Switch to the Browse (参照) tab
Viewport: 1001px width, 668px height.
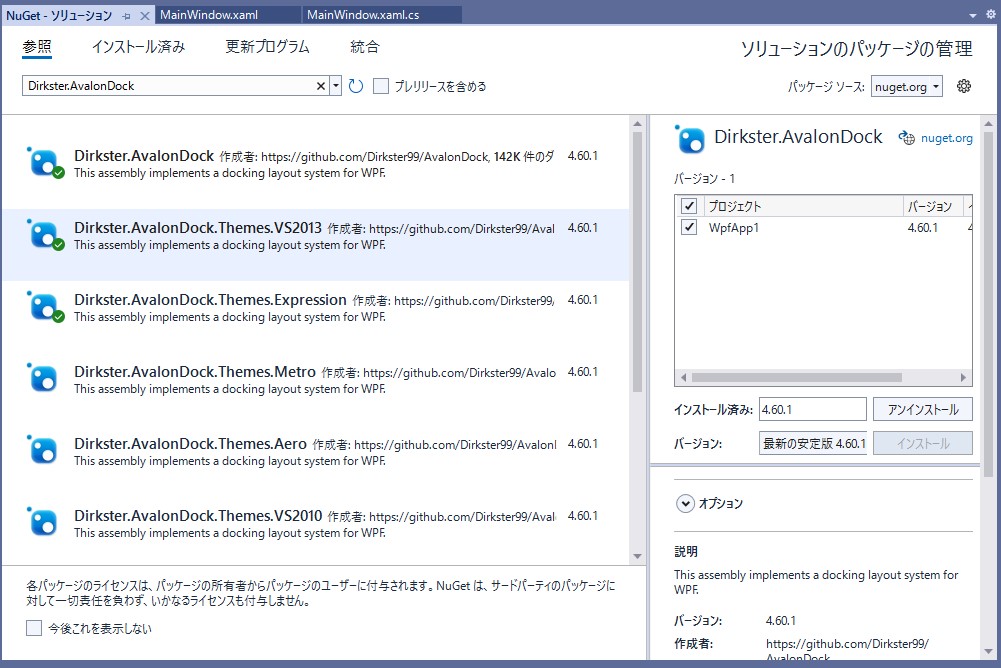37,47
